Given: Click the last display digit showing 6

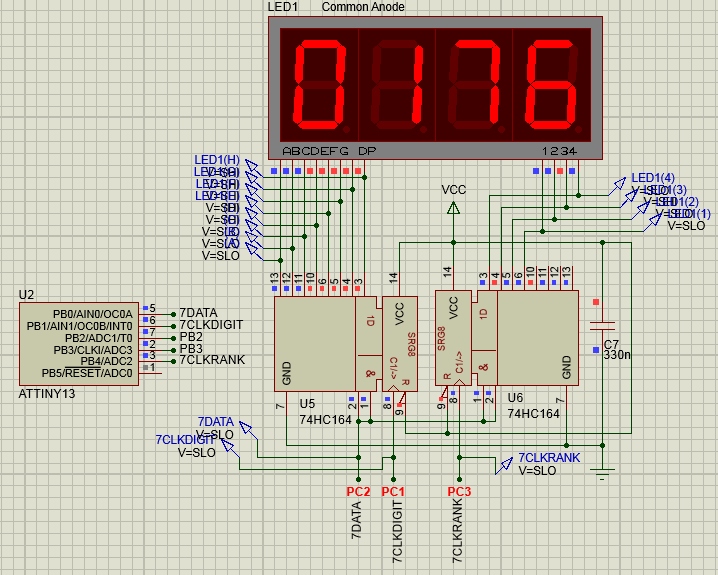Looking at the screenshot, I should pyautogui.click(x=551, y=83).
